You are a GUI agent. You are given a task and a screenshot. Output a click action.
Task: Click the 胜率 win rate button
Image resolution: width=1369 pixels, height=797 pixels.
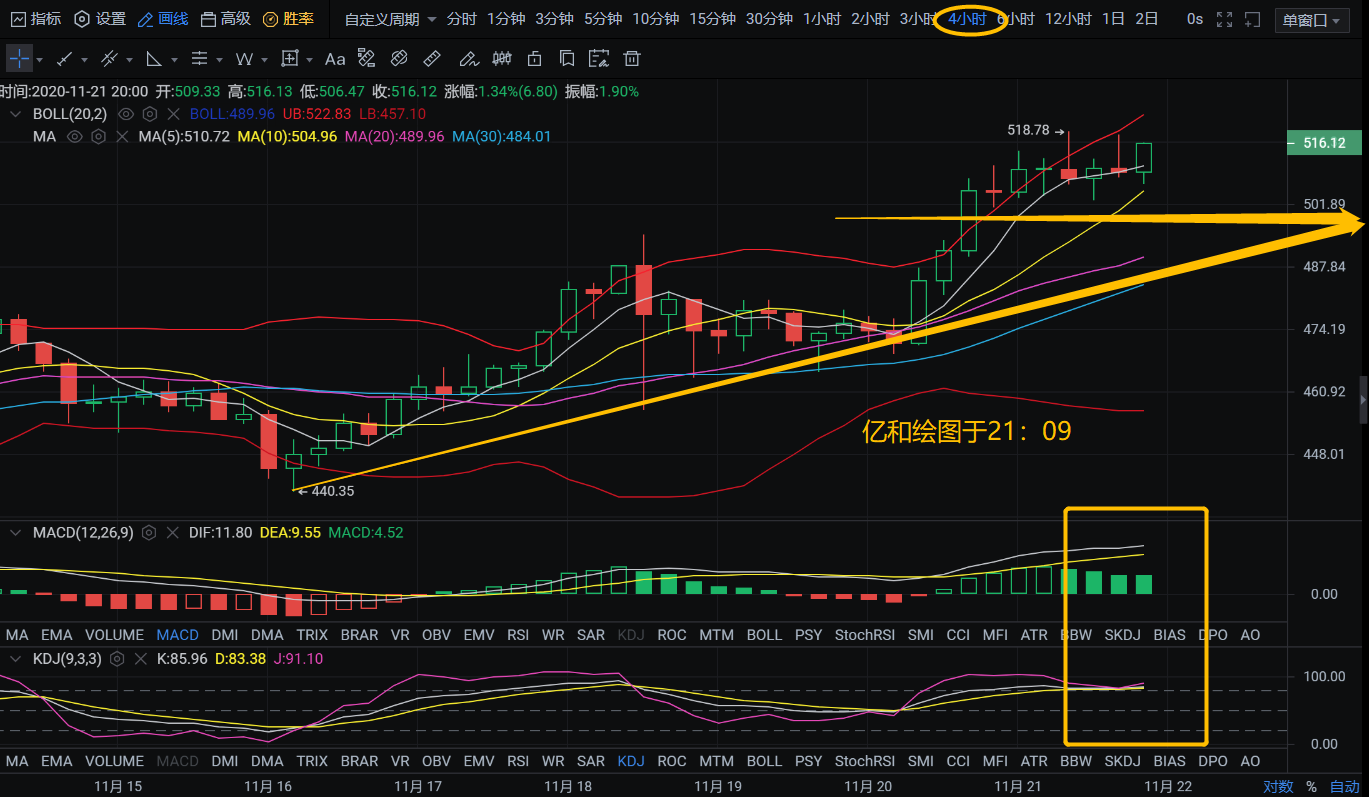(288, 19)
